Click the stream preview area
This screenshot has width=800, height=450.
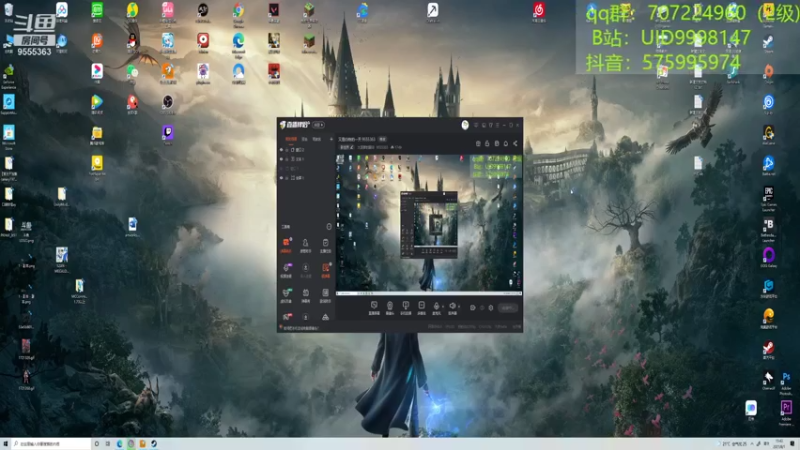[x=429, y=223]
